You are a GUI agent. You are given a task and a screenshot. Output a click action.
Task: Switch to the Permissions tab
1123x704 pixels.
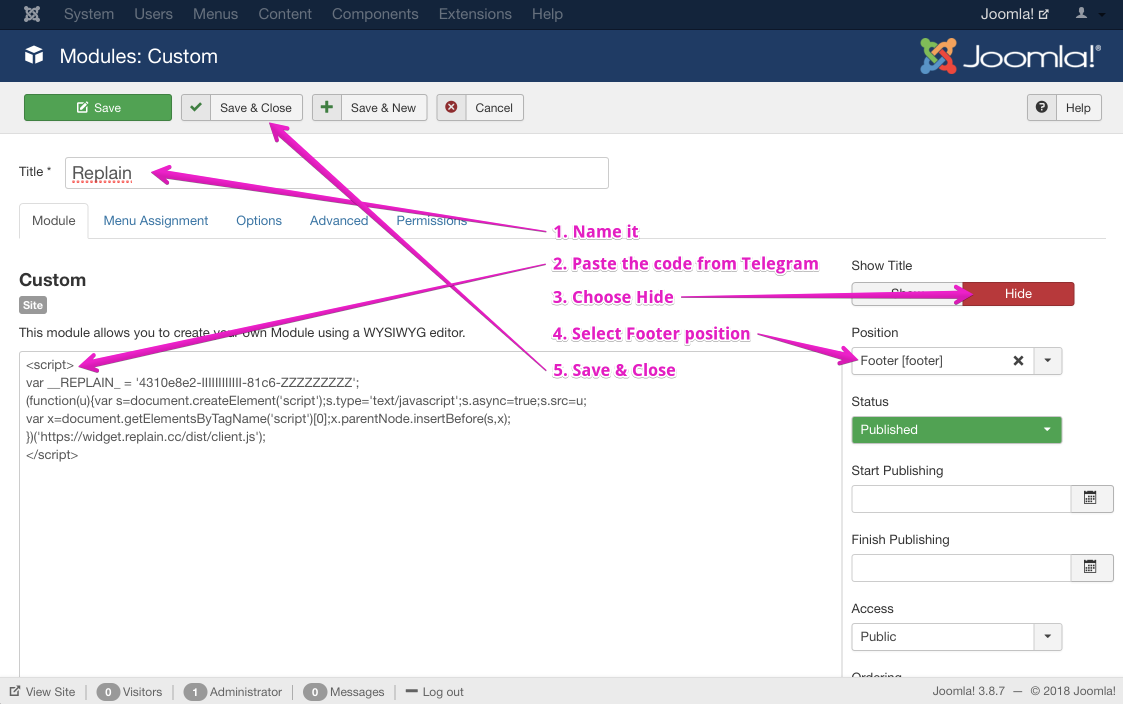click(x=431, y=221)
